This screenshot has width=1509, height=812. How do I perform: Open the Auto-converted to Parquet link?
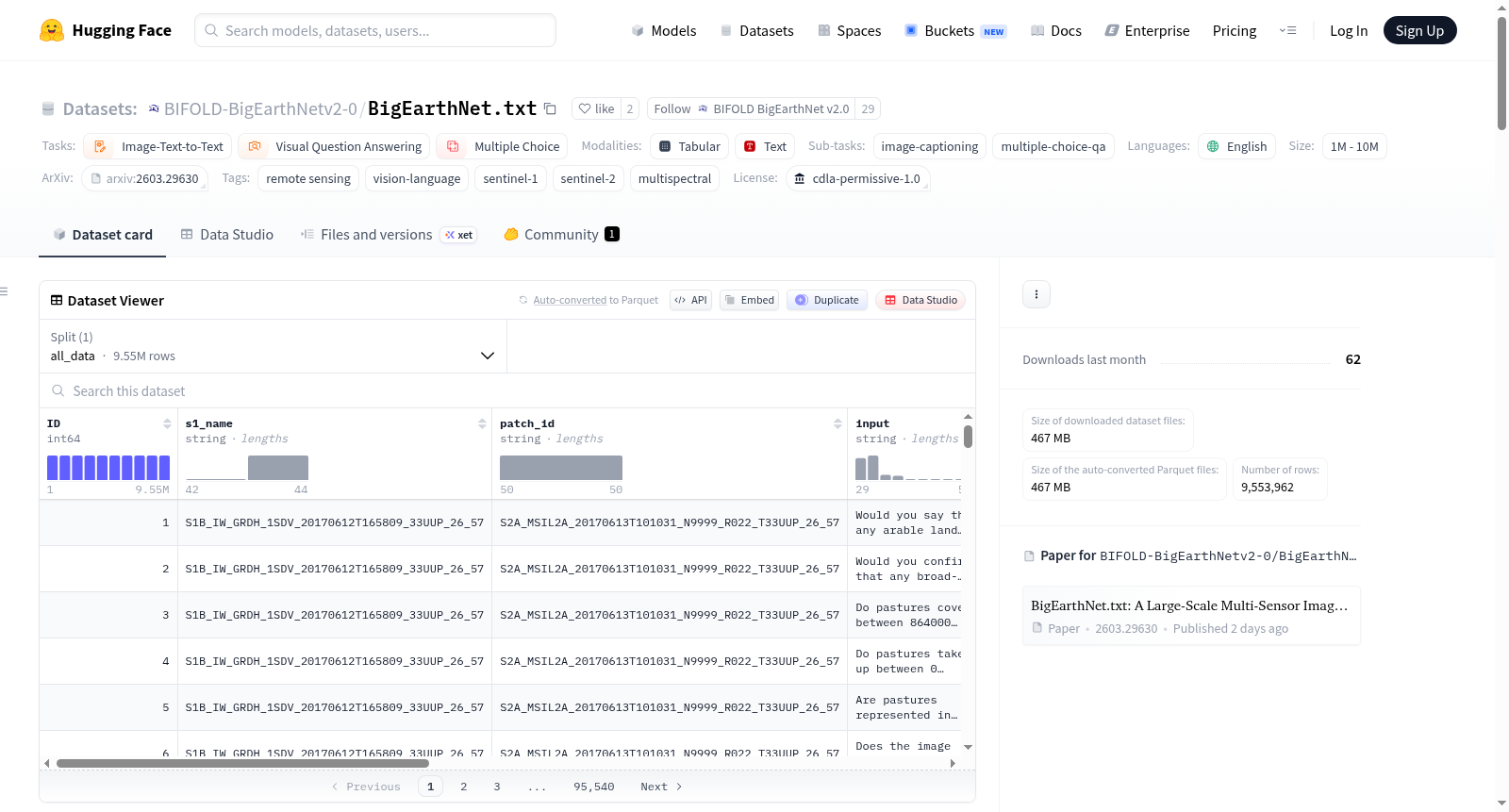tap(570, 300)
